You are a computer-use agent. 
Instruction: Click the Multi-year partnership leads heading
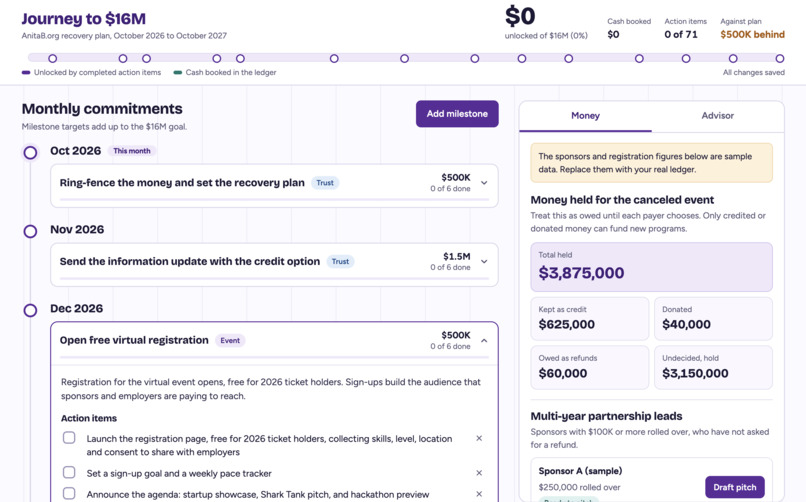pos(607,416)
